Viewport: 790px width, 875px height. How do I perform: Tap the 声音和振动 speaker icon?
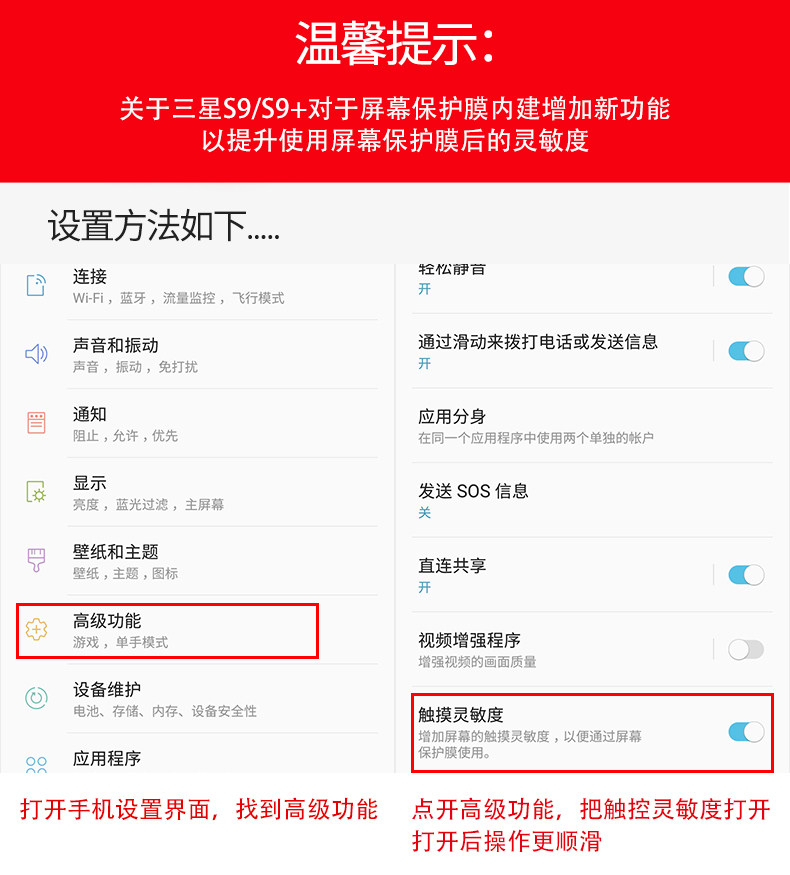[36, 354]
